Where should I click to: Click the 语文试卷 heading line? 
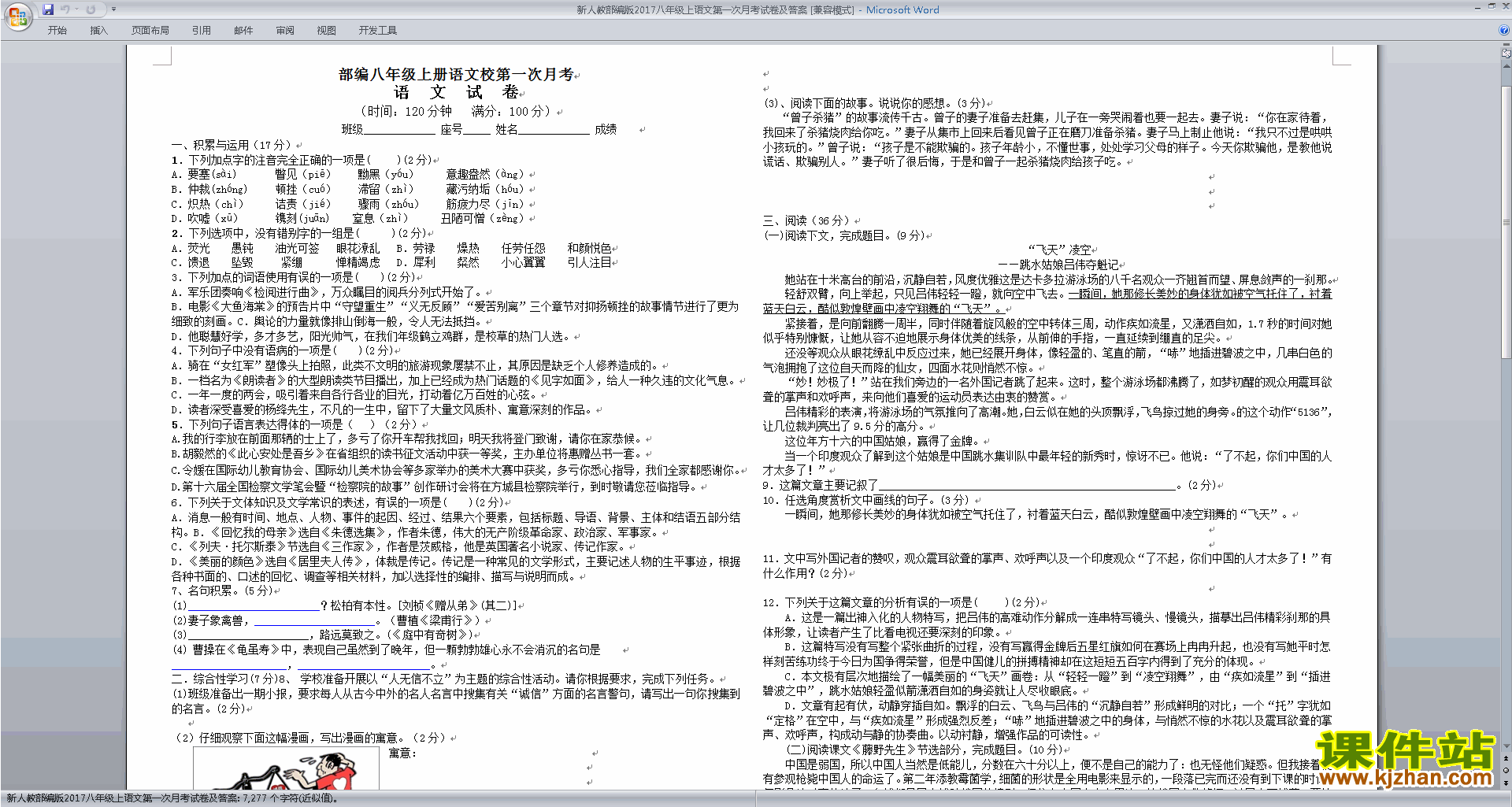click(x=457, y=93)
